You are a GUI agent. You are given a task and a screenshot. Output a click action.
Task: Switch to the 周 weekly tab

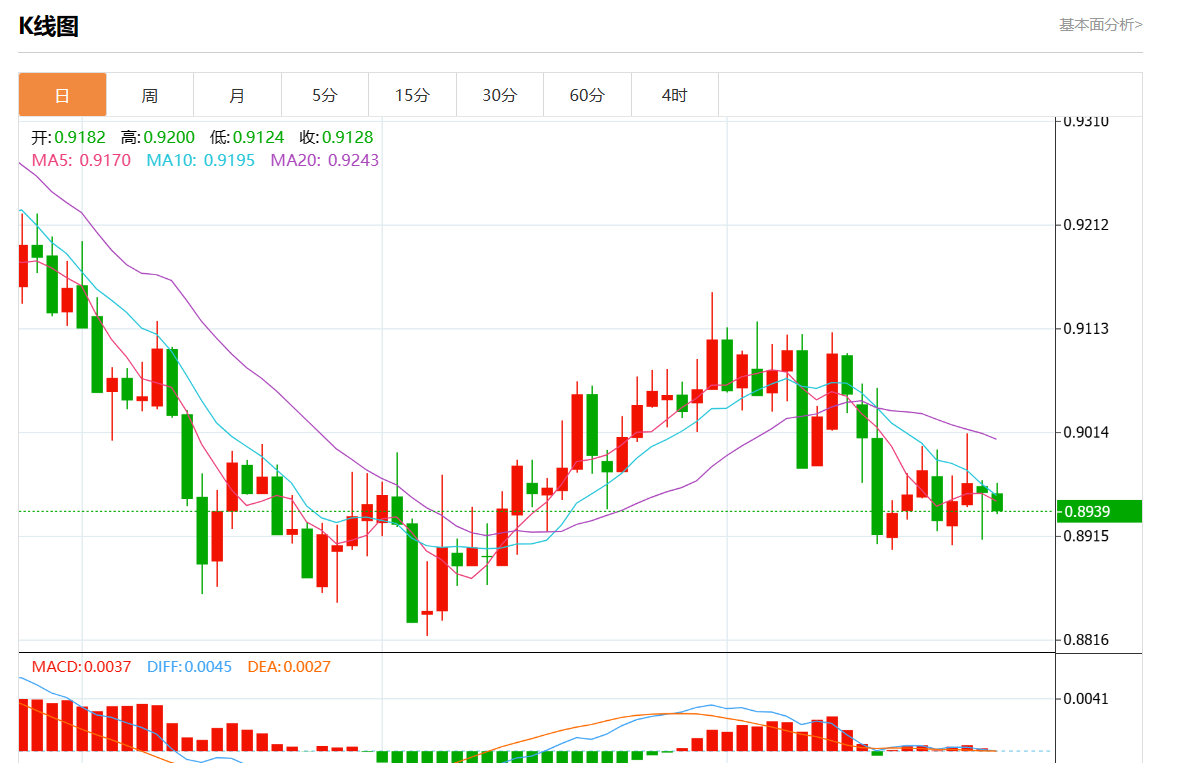[150, 95]
